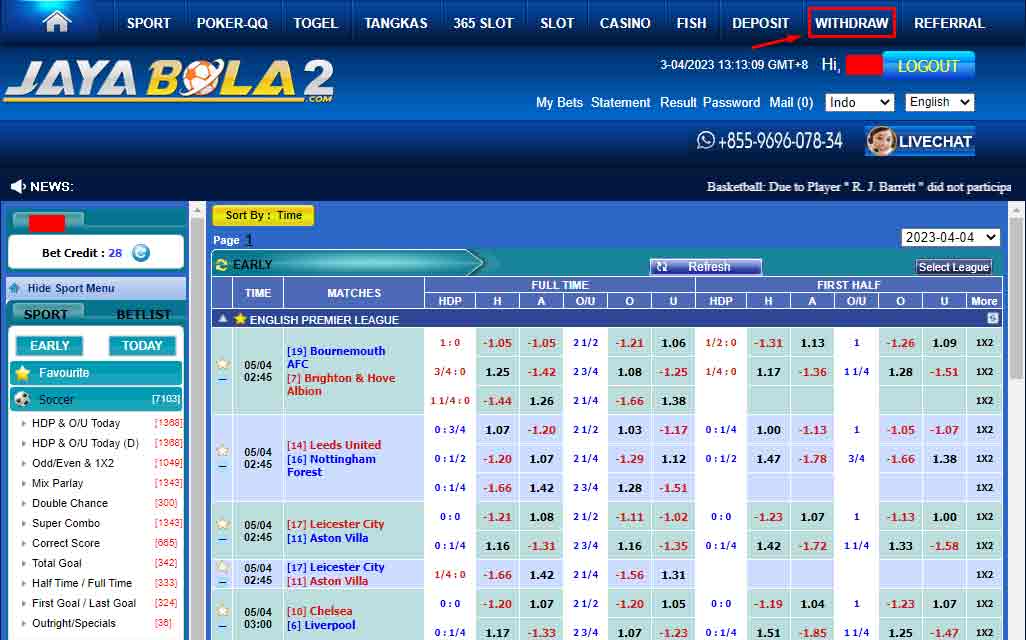Go to the home page icon
The height and width of the screenshot is (640, 1026).
coord(56,22)
